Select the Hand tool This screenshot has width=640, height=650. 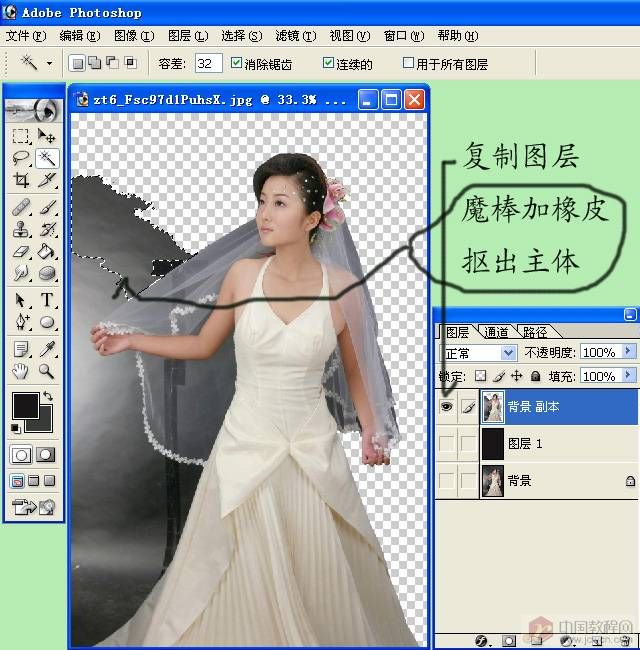(x=21, y=371)
